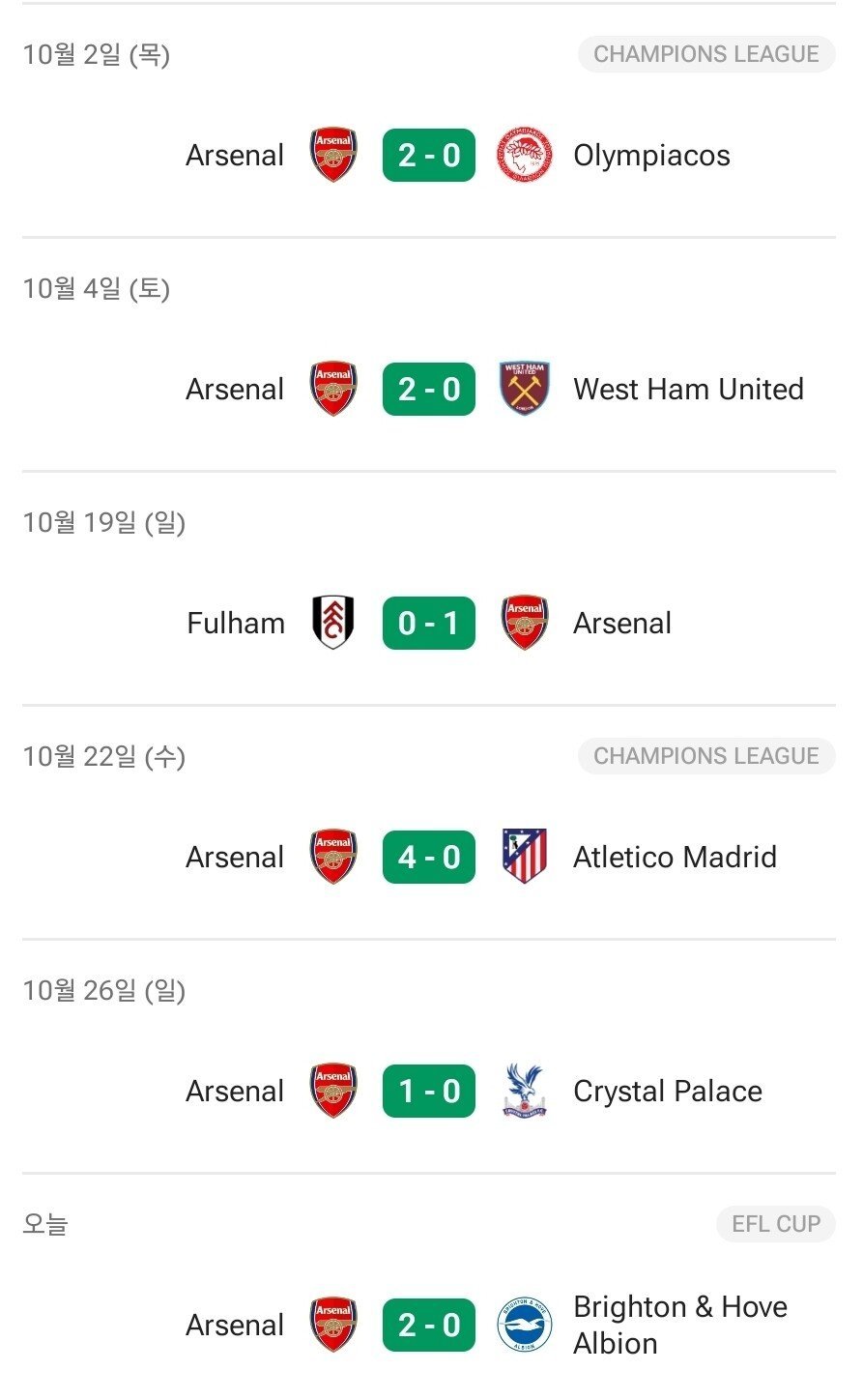Open the 4 - 0 Atletico Madrid score
Image resolution: width=863 pixels, height=1400 pixels.
(429, 857)
